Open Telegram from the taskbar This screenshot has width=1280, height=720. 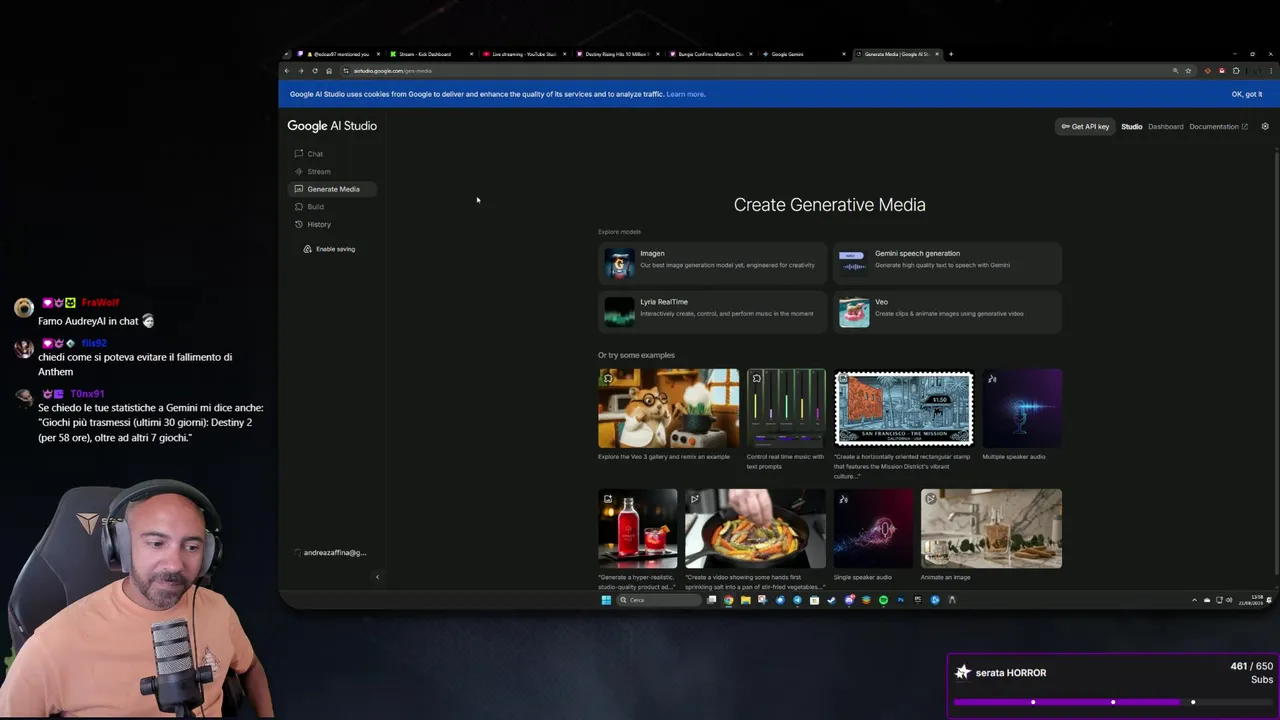coord(797,600)
